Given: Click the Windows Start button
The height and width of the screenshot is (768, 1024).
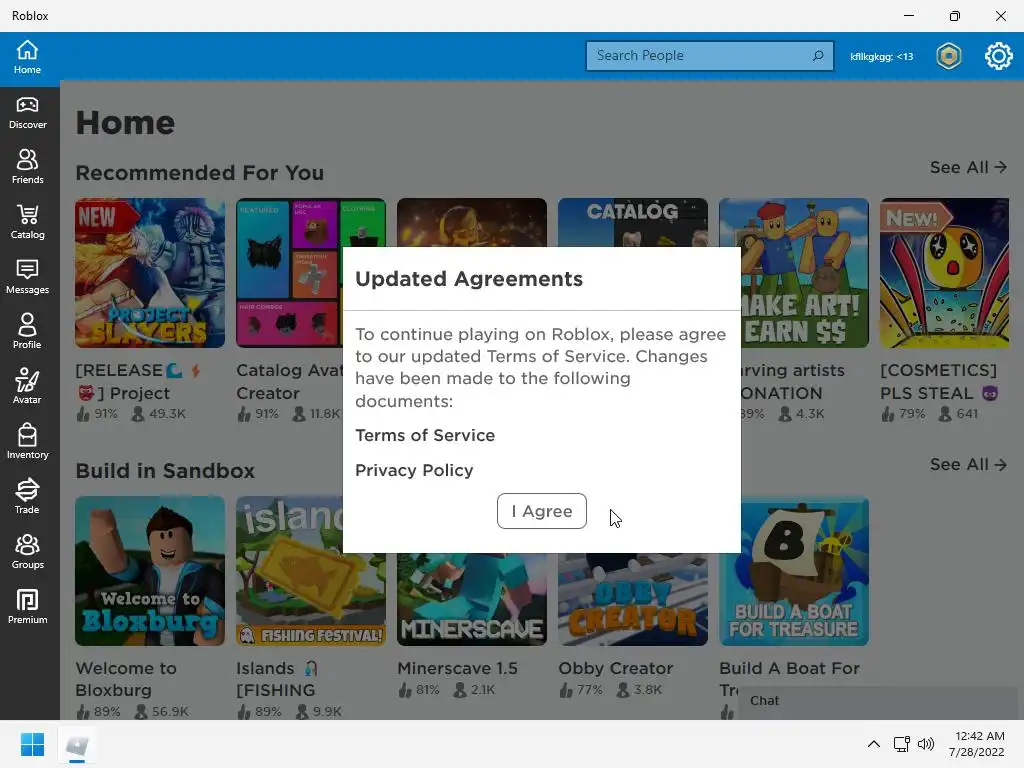Looking at the screenshot, I should 32,744.
